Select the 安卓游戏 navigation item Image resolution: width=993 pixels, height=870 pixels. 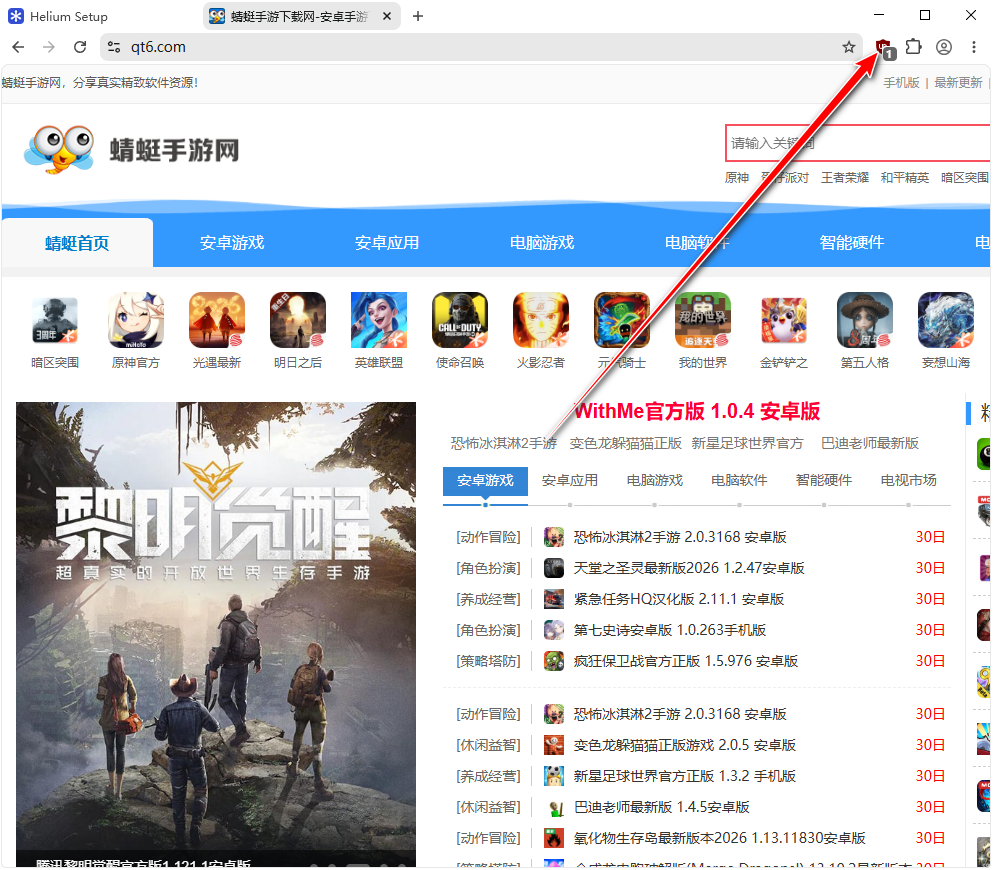pyautogui.click(x=232, y=243)
